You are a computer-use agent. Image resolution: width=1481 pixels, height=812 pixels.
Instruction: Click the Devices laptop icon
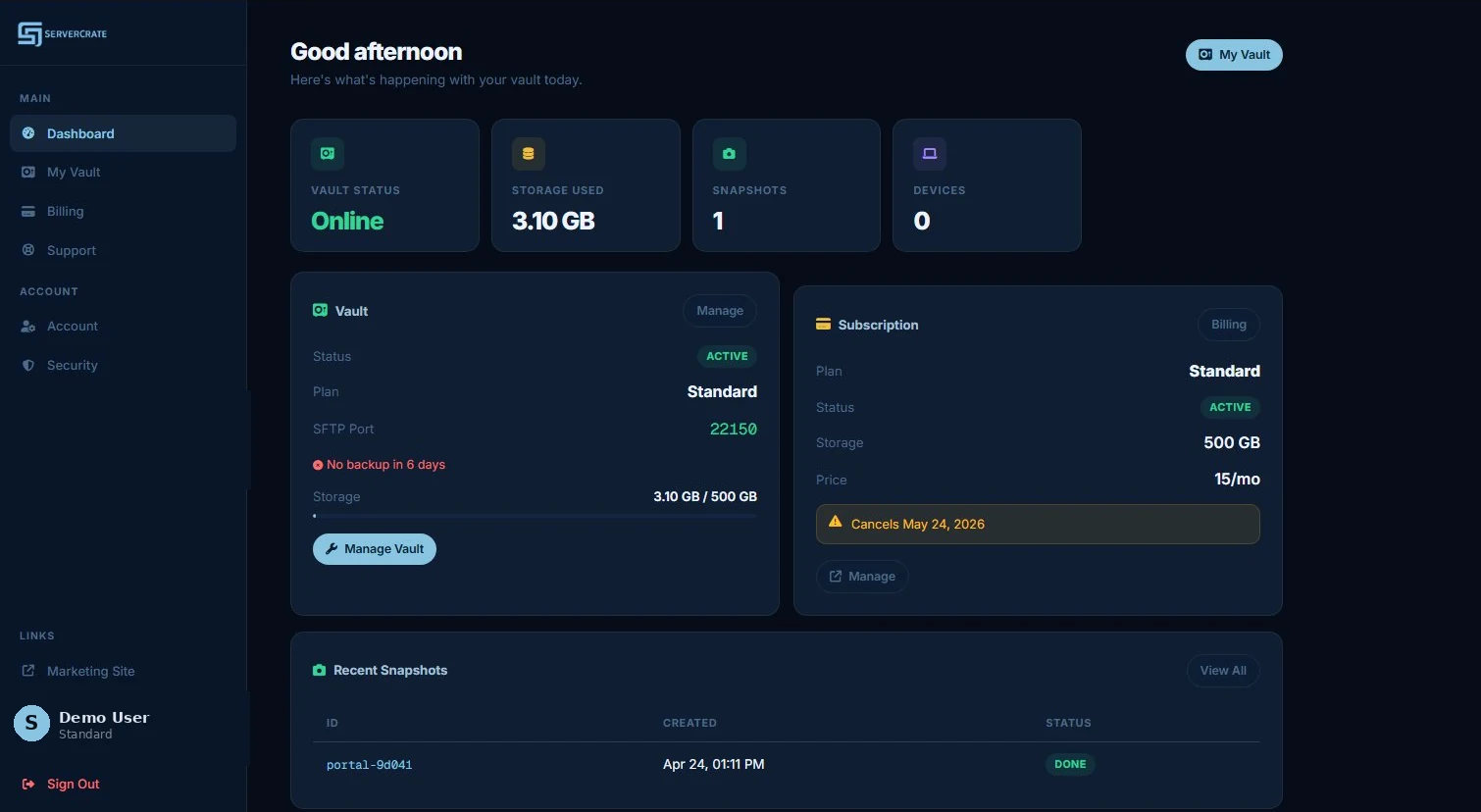(930, 153)
